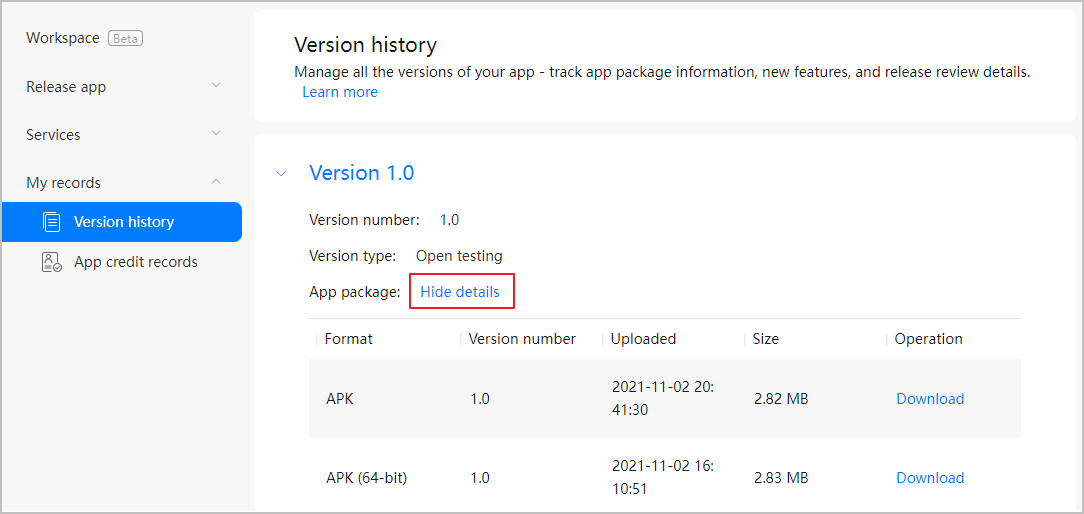Click the Format column header

coord(348,339)
